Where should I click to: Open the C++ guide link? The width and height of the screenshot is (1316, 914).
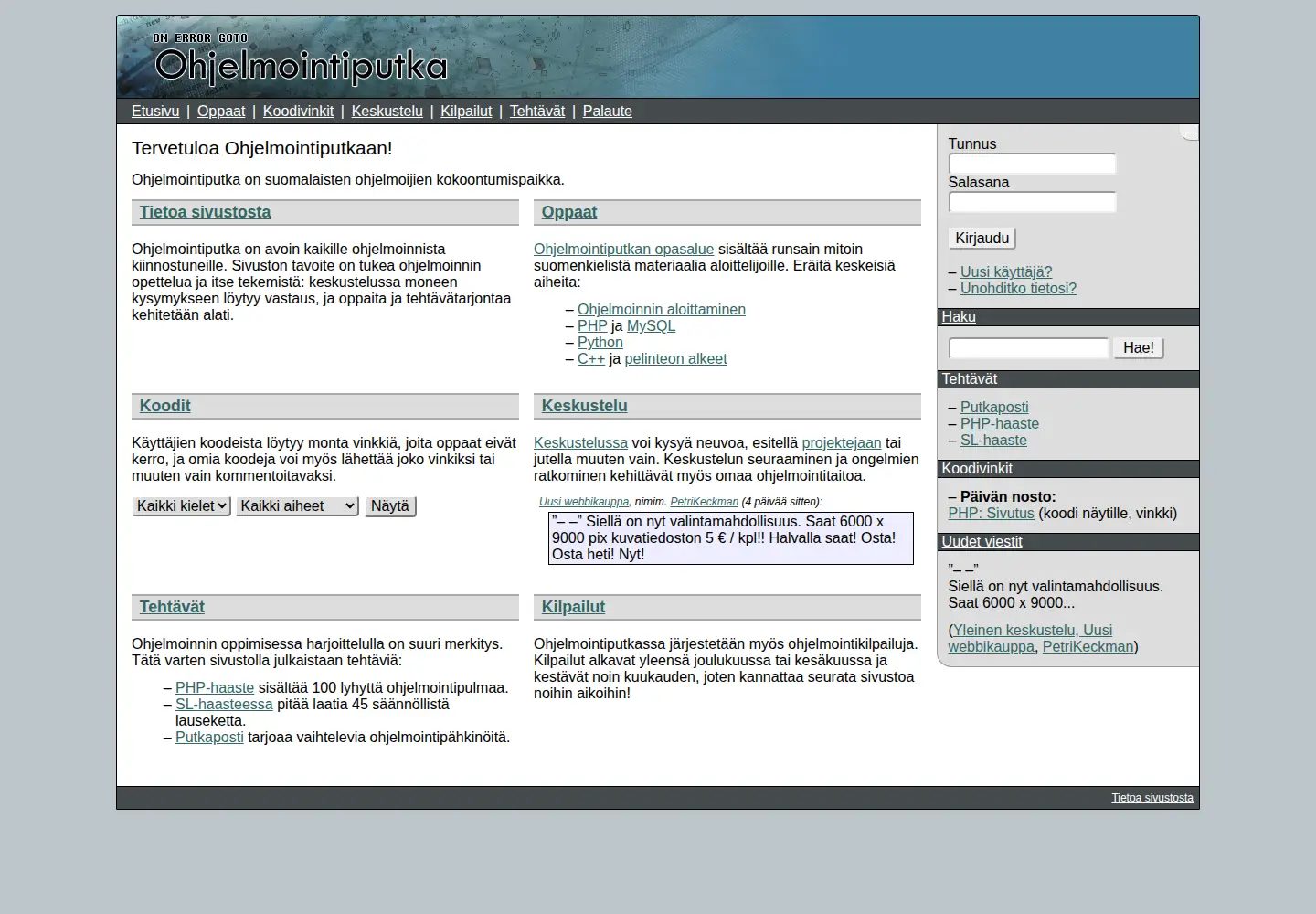click(591, 358)
